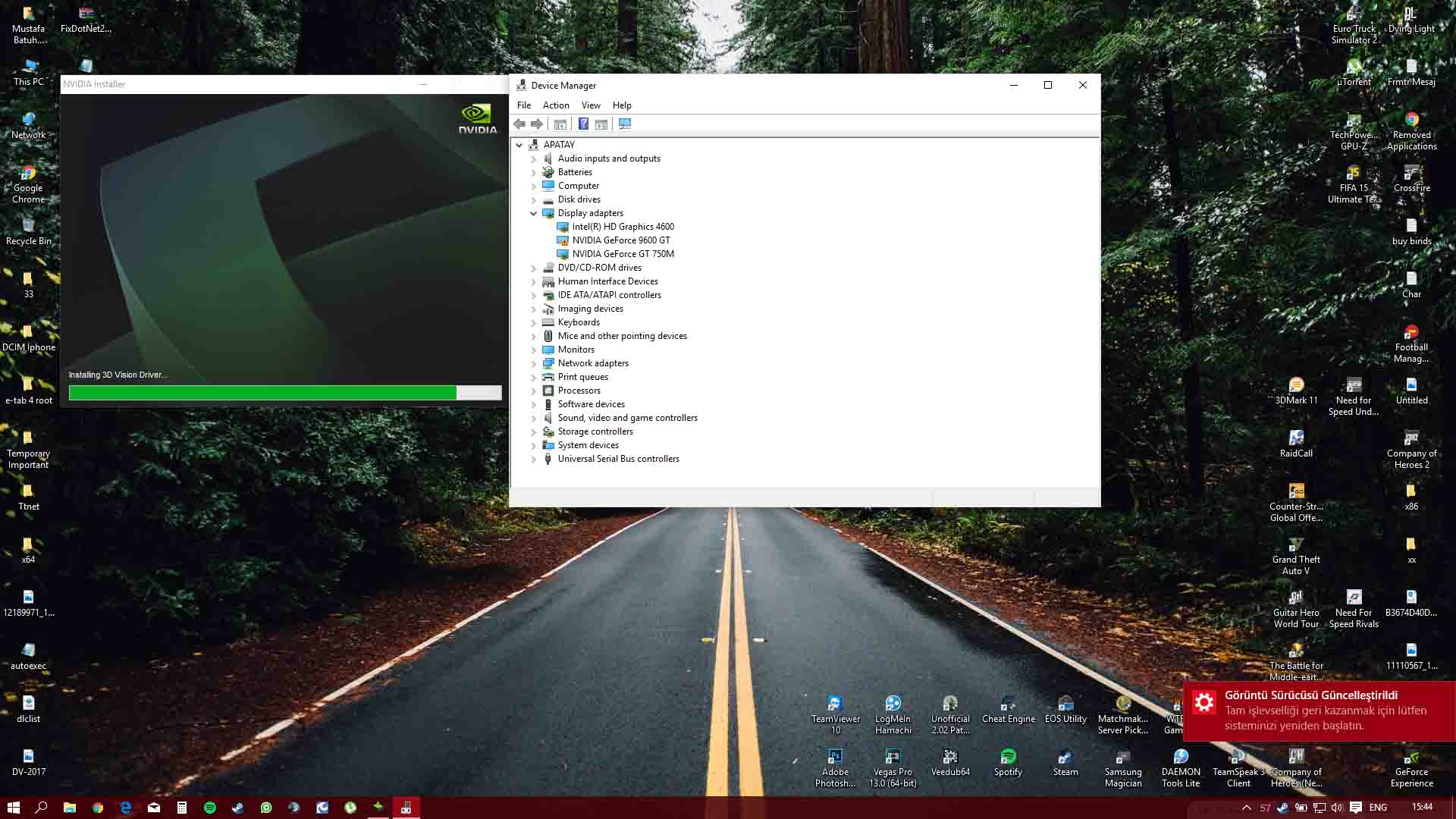Expand DVD/CD-ROM drives

534,268
